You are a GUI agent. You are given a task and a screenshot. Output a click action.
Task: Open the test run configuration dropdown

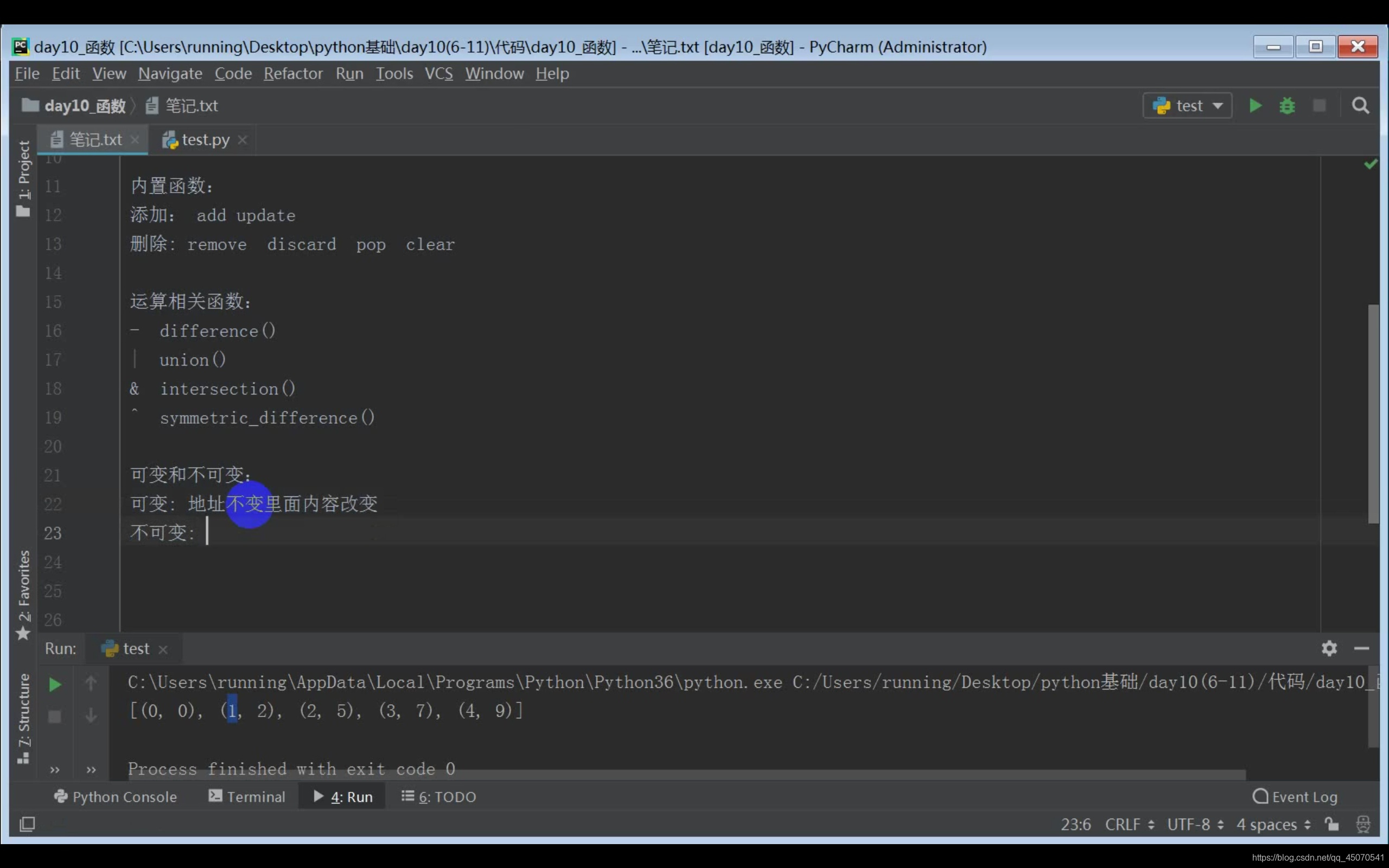pyautogui.click(x=1187, y=106)
